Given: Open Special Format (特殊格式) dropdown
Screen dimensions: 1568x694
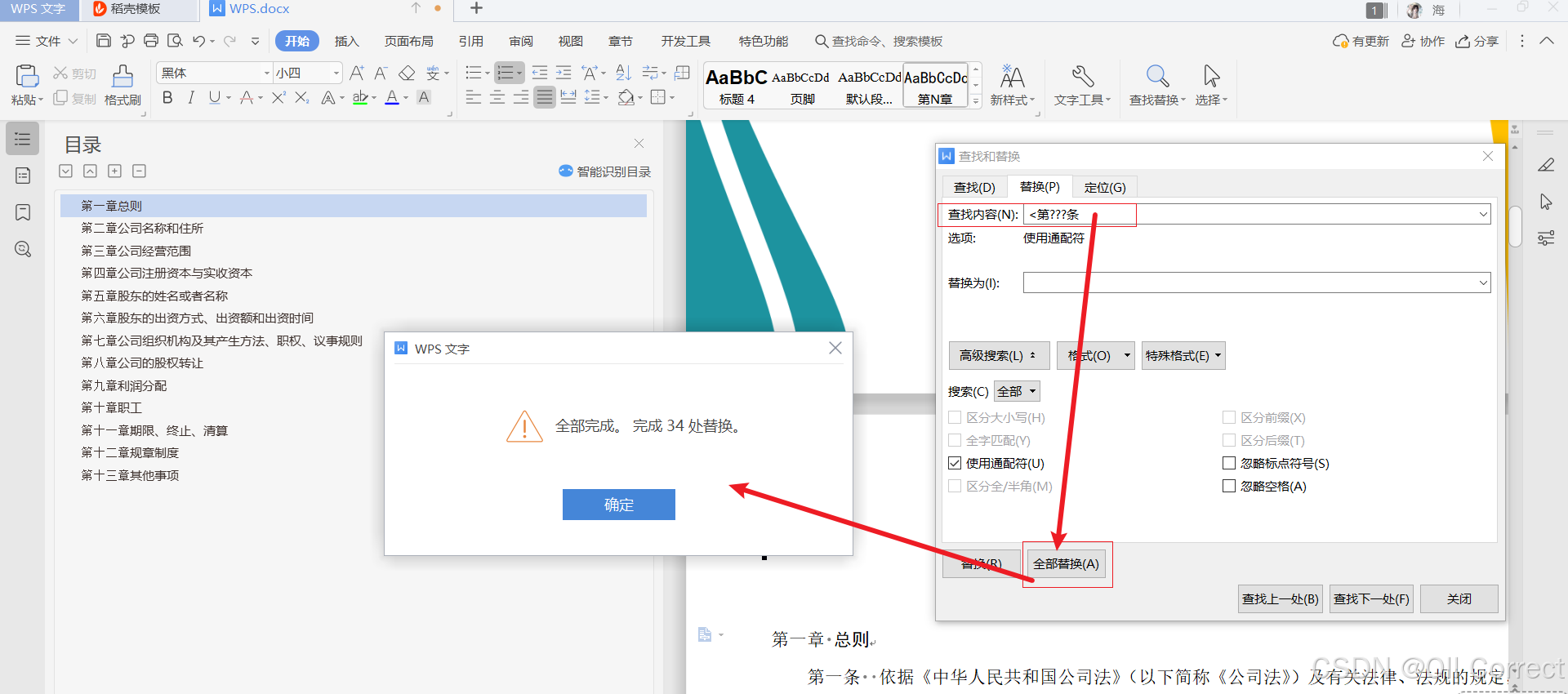Looking at the screenshot, I should pos(1183,355).
